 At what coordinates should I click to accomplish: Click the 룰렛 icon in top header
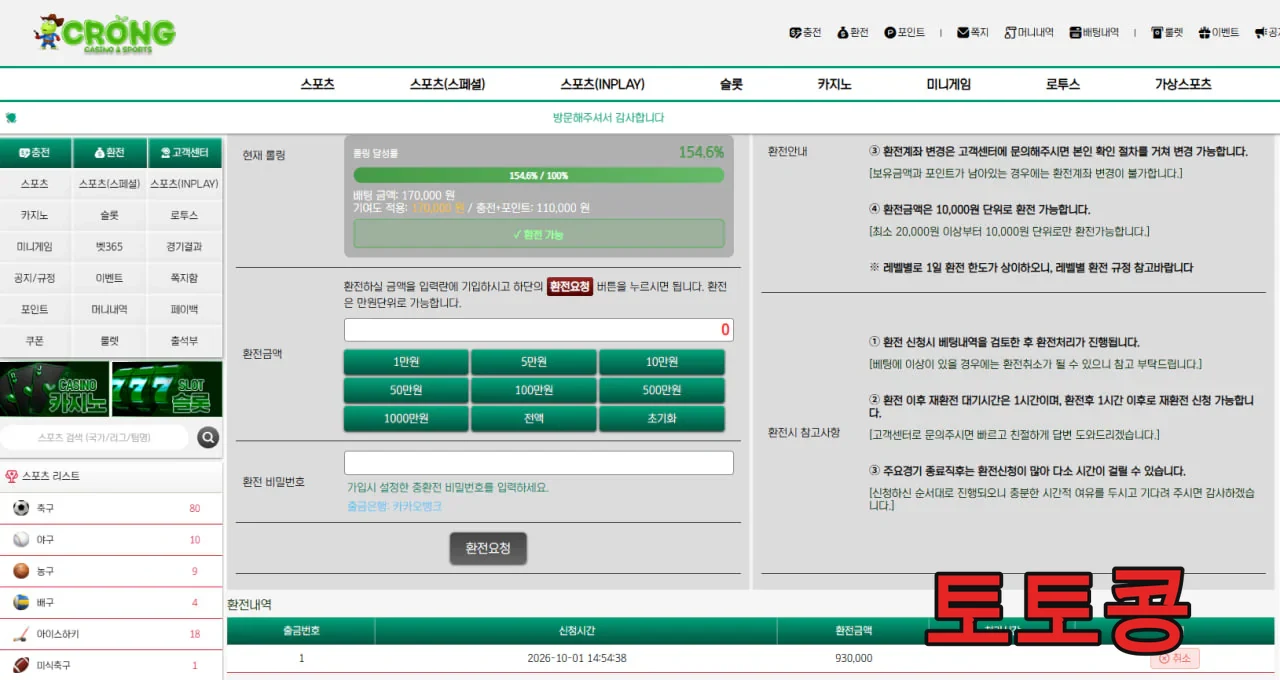pos(1157,32)
